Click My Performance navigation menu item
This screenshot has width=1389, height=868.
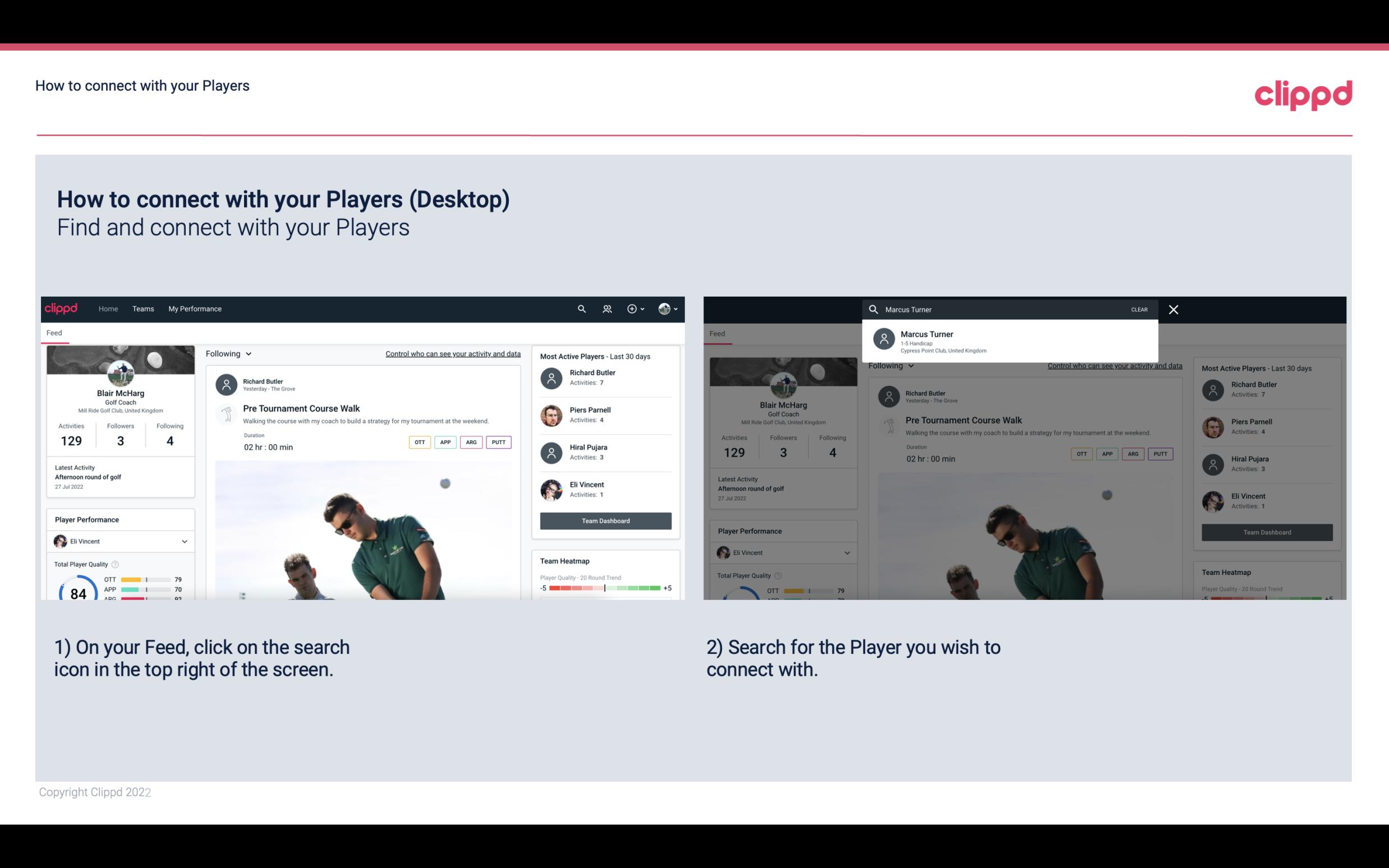(x=195, y=308)
